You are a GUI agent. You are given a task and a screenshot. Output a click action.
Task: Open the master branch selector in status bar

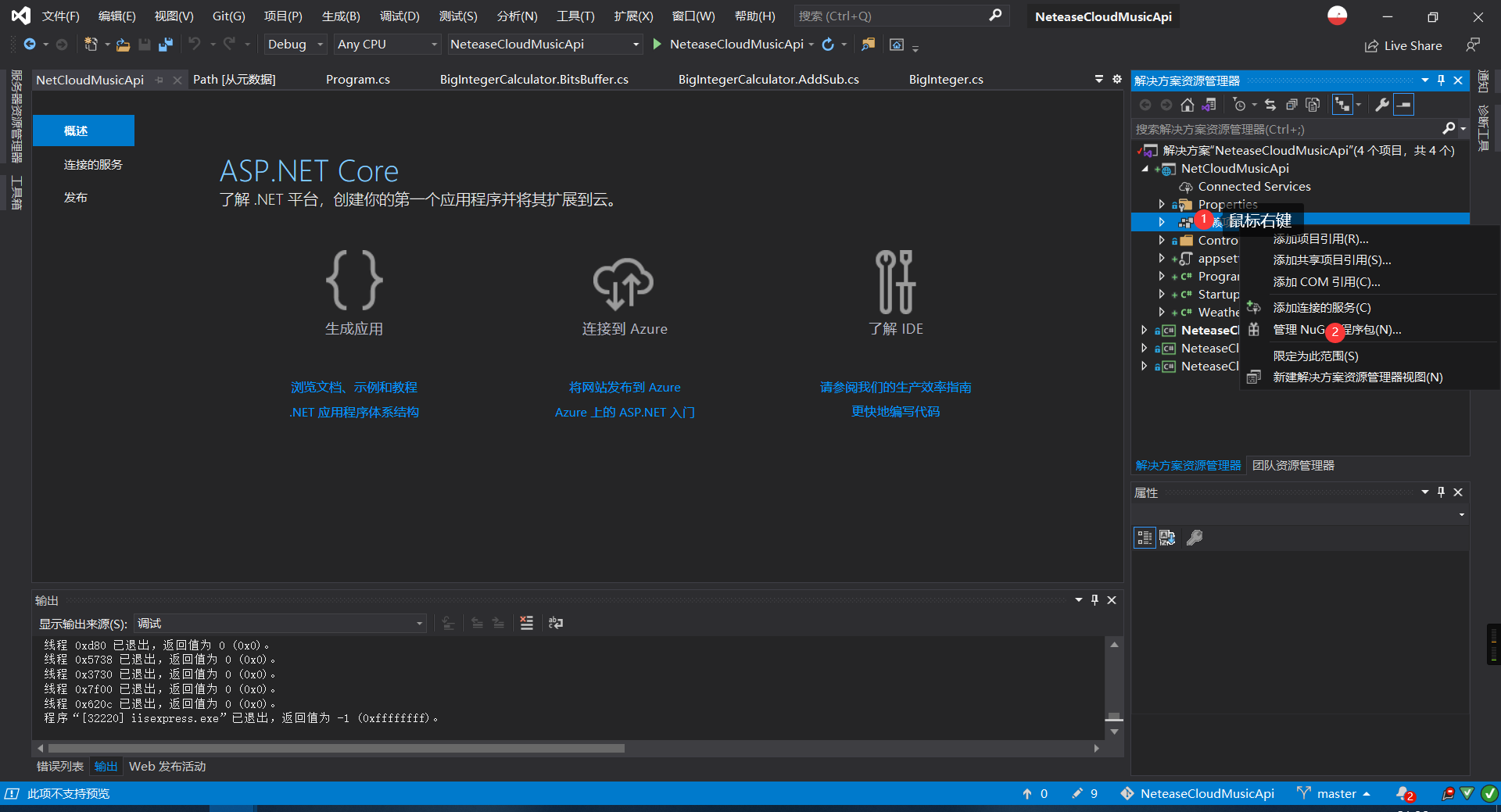pos(1334,793)
